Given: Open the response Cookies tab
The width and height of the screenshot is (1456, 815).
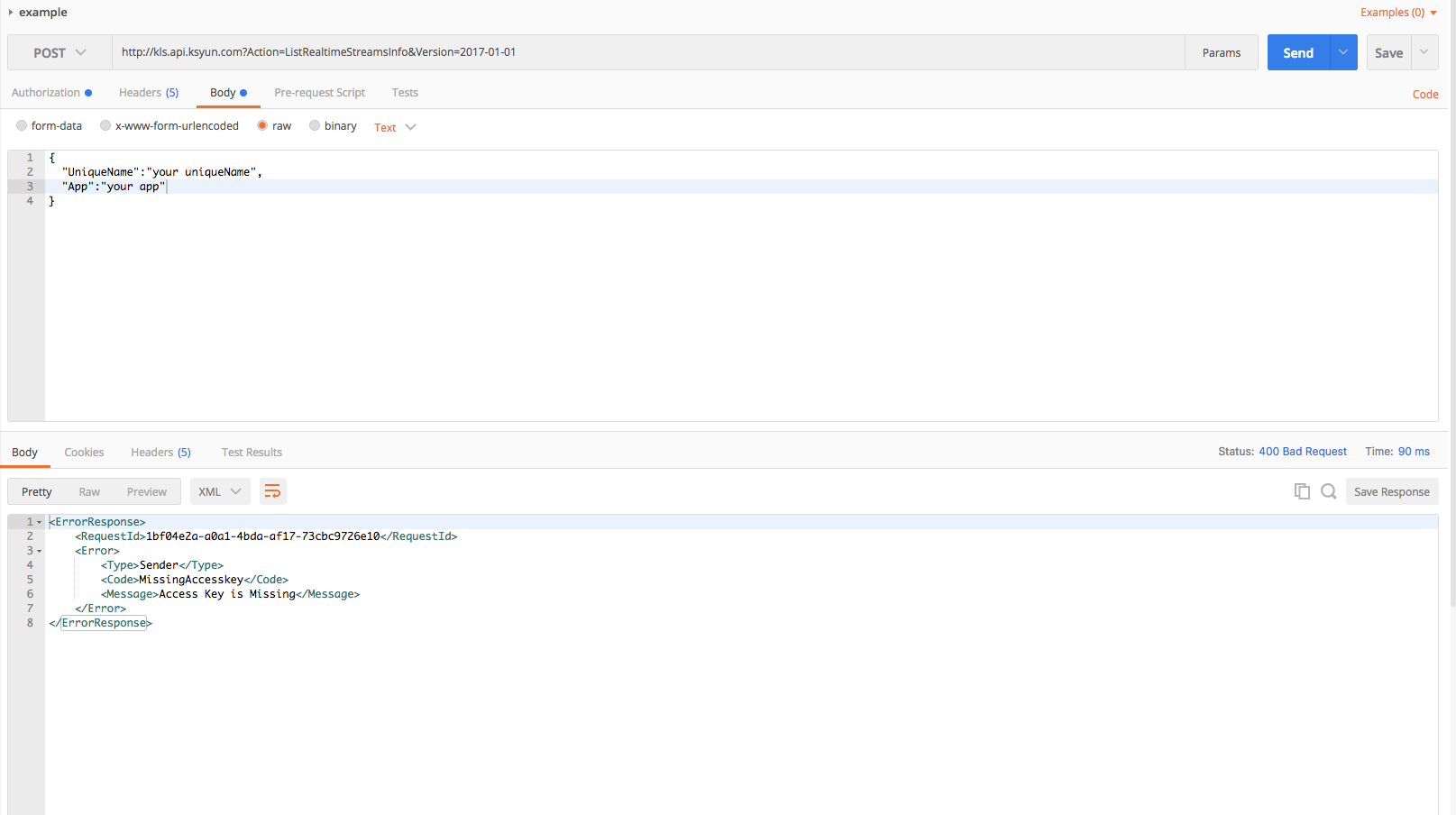Looking at the screenshot, I should pyautogui.click(x=84, y=453).
